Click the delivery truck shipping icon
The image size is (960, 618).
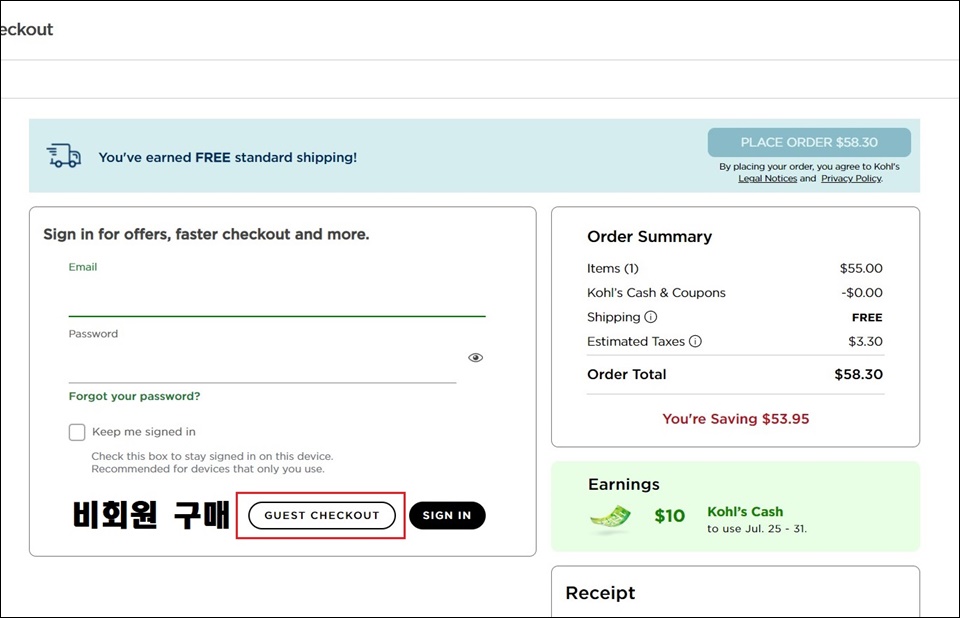(x=64, y=156)
